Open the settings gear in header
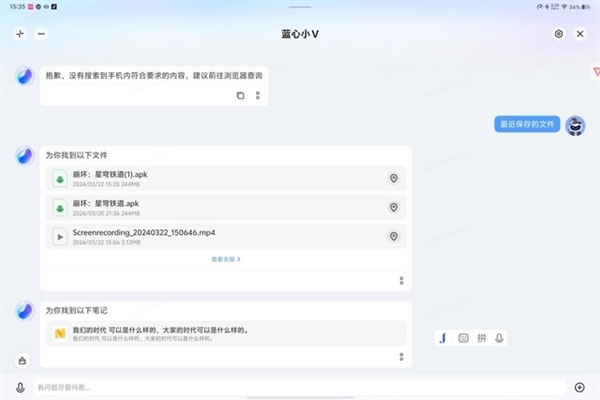600x400 pixels. (558, 33)
